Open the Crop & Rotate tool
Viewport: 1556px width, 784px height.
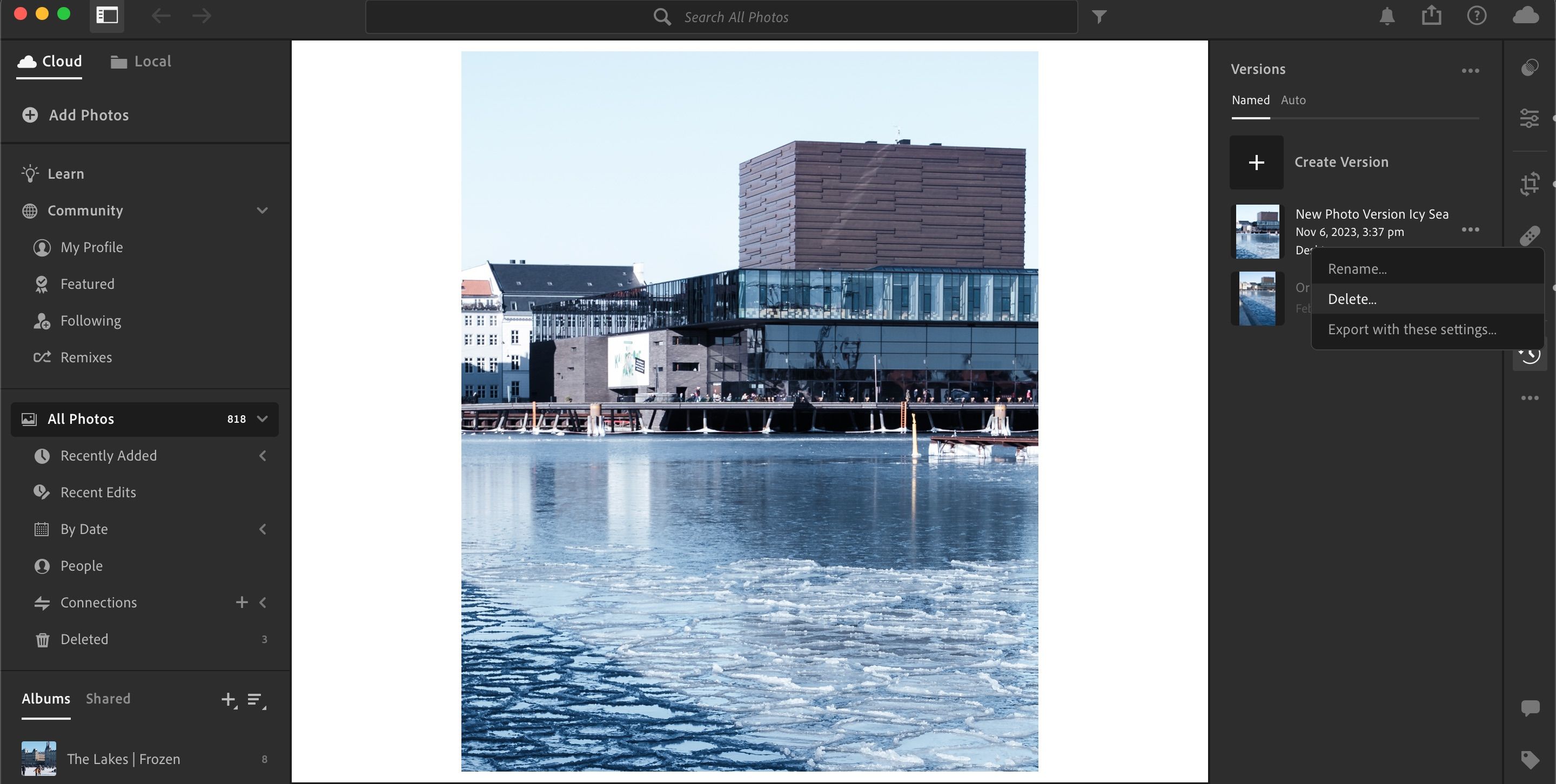(1530, 184)
